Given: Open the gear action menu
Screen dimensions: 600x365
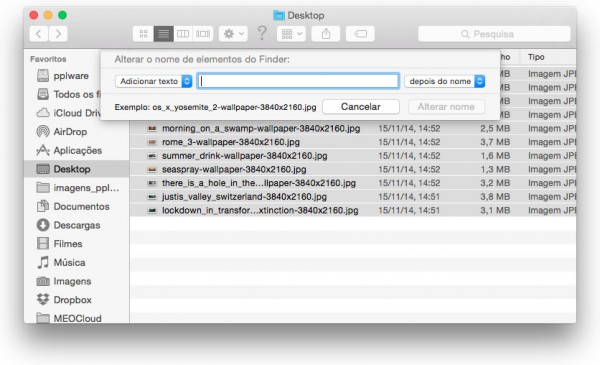Looking at the screenshot, I should click(233, 34).
